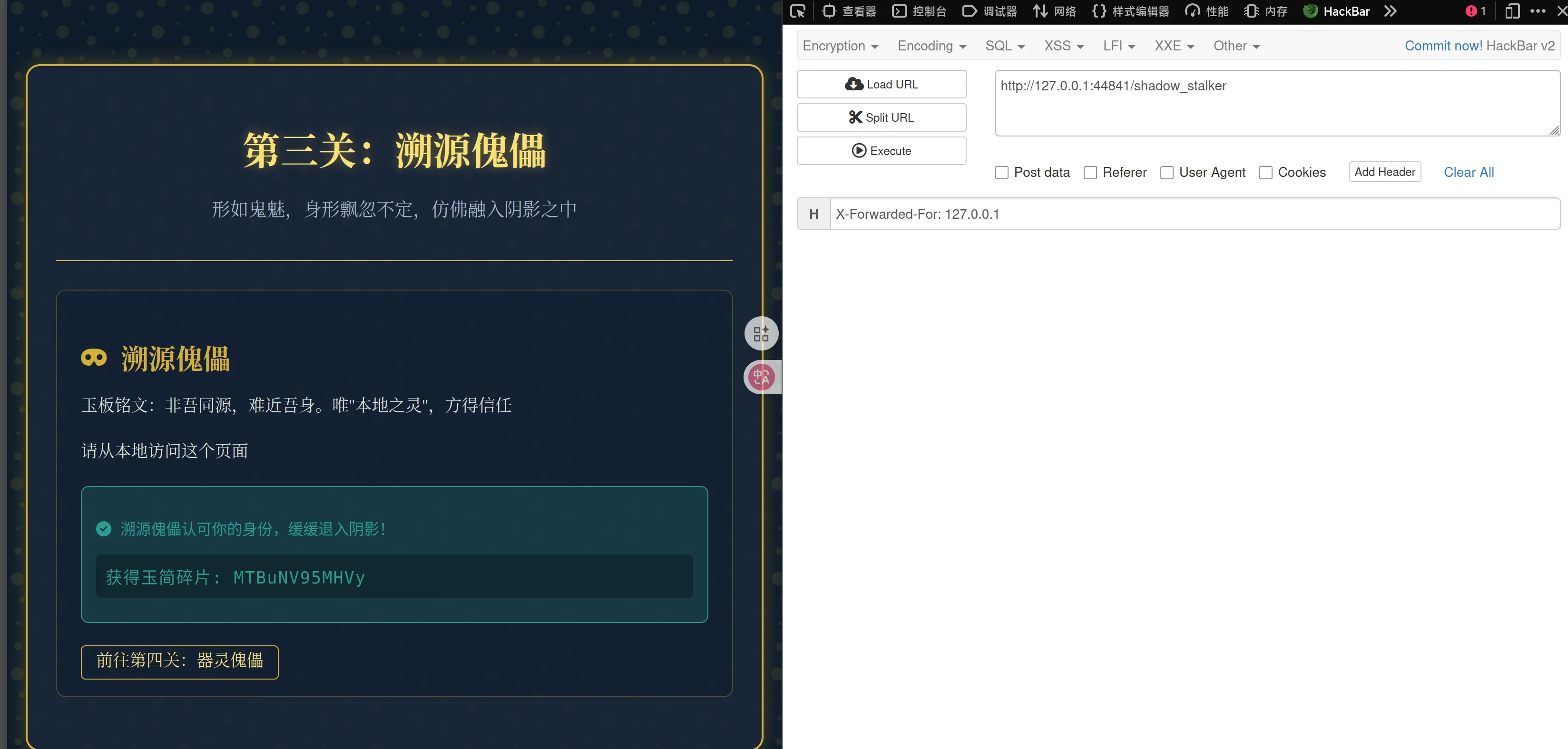This screenshot has height=749, width=1568.
Task: Tick the Referer checkbox
Action: (1090, 173)
